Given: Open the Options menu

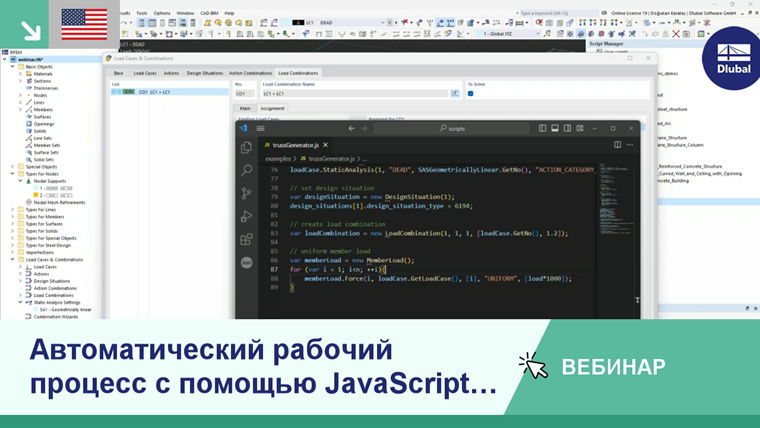Looking at the screenshot, I should [x=162, y=13].
